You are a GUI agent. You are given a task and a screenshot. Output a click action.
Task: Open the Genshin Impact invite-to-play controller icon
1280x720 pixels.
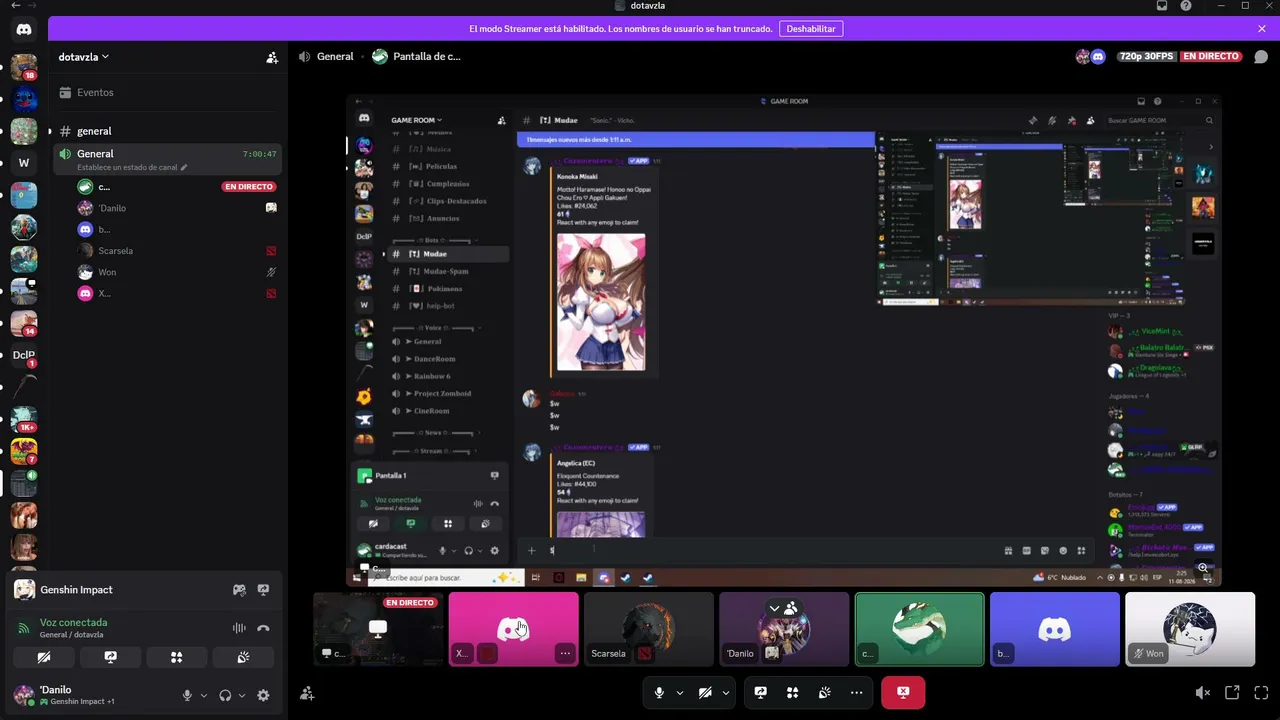[240, 590]
